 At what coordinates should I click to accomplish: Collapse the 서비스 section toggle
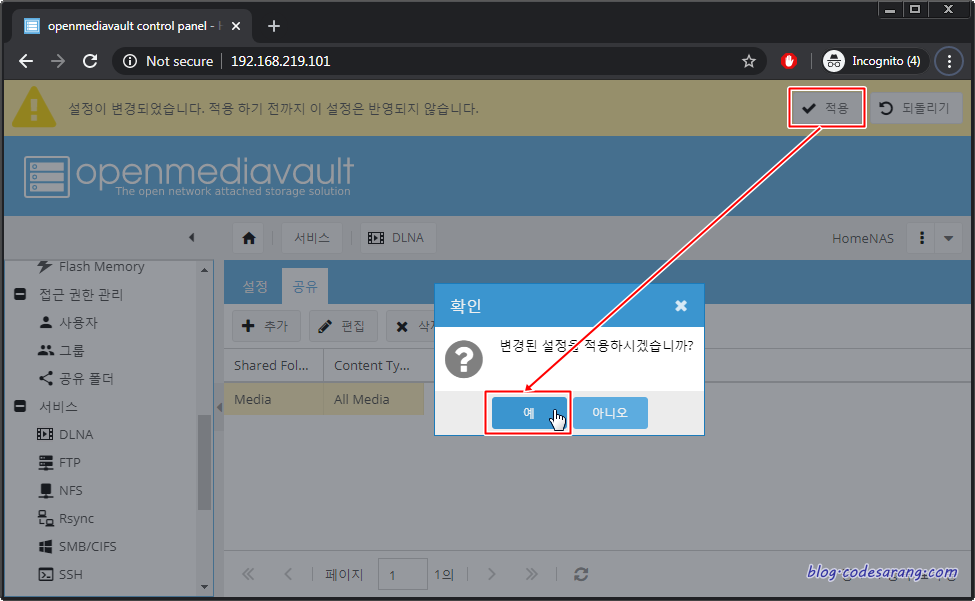(20, 406)
